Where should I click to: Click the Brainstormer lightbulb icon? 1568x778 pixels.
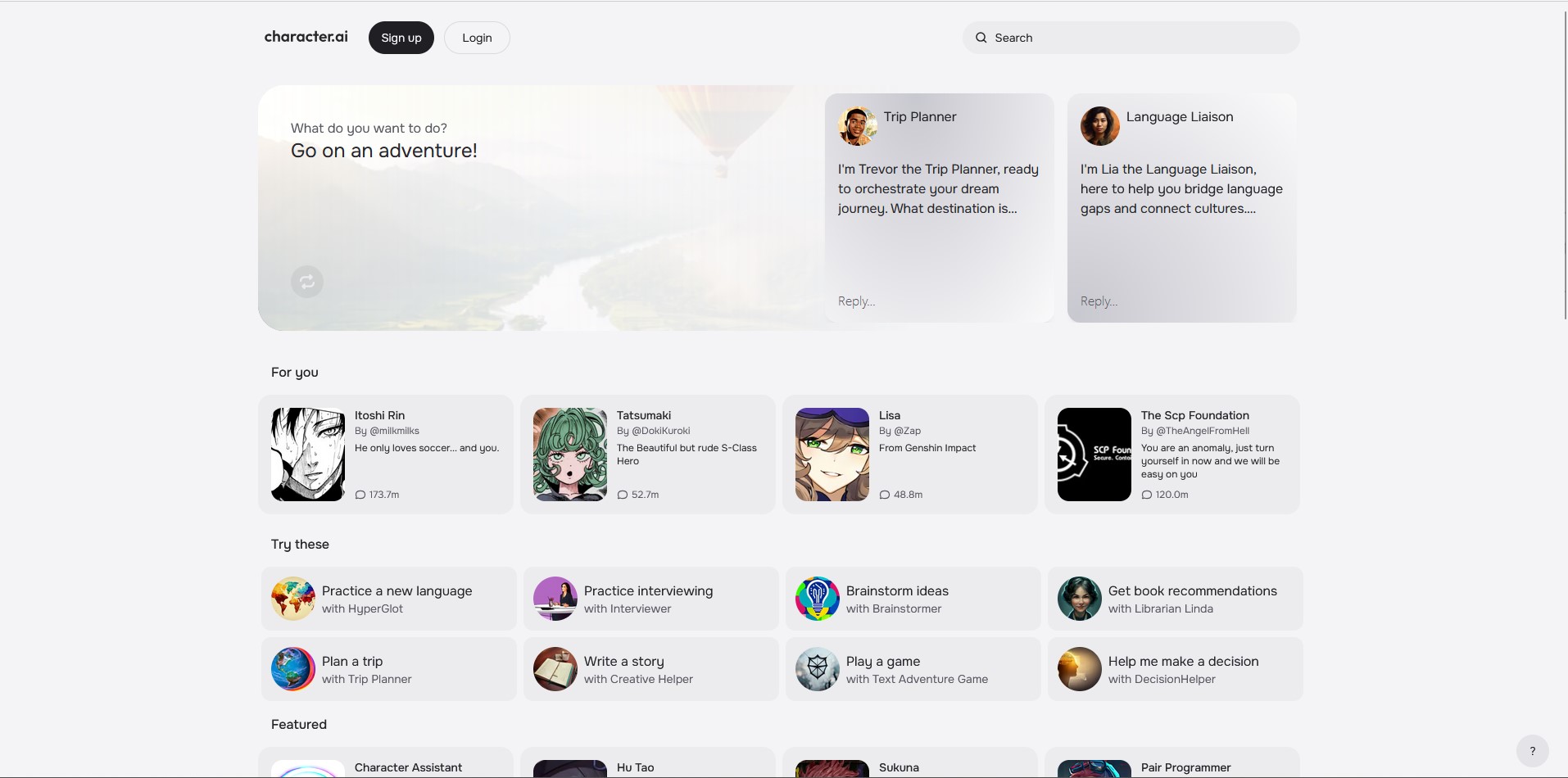[818, 599]
